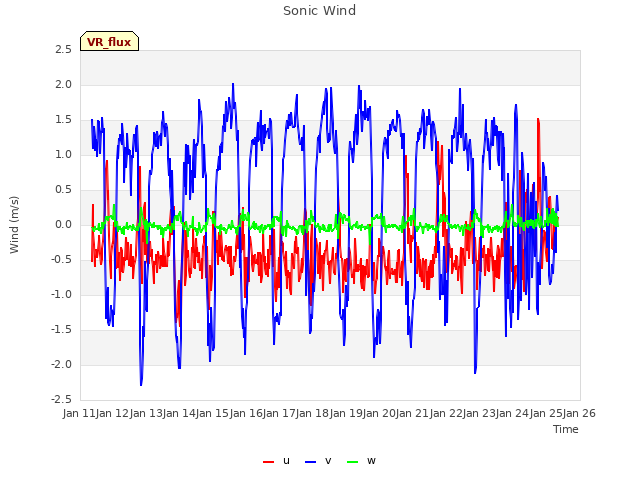The image size is (640, 480).
Task: Click the red u legend swatch
Action: coord(269,462)
